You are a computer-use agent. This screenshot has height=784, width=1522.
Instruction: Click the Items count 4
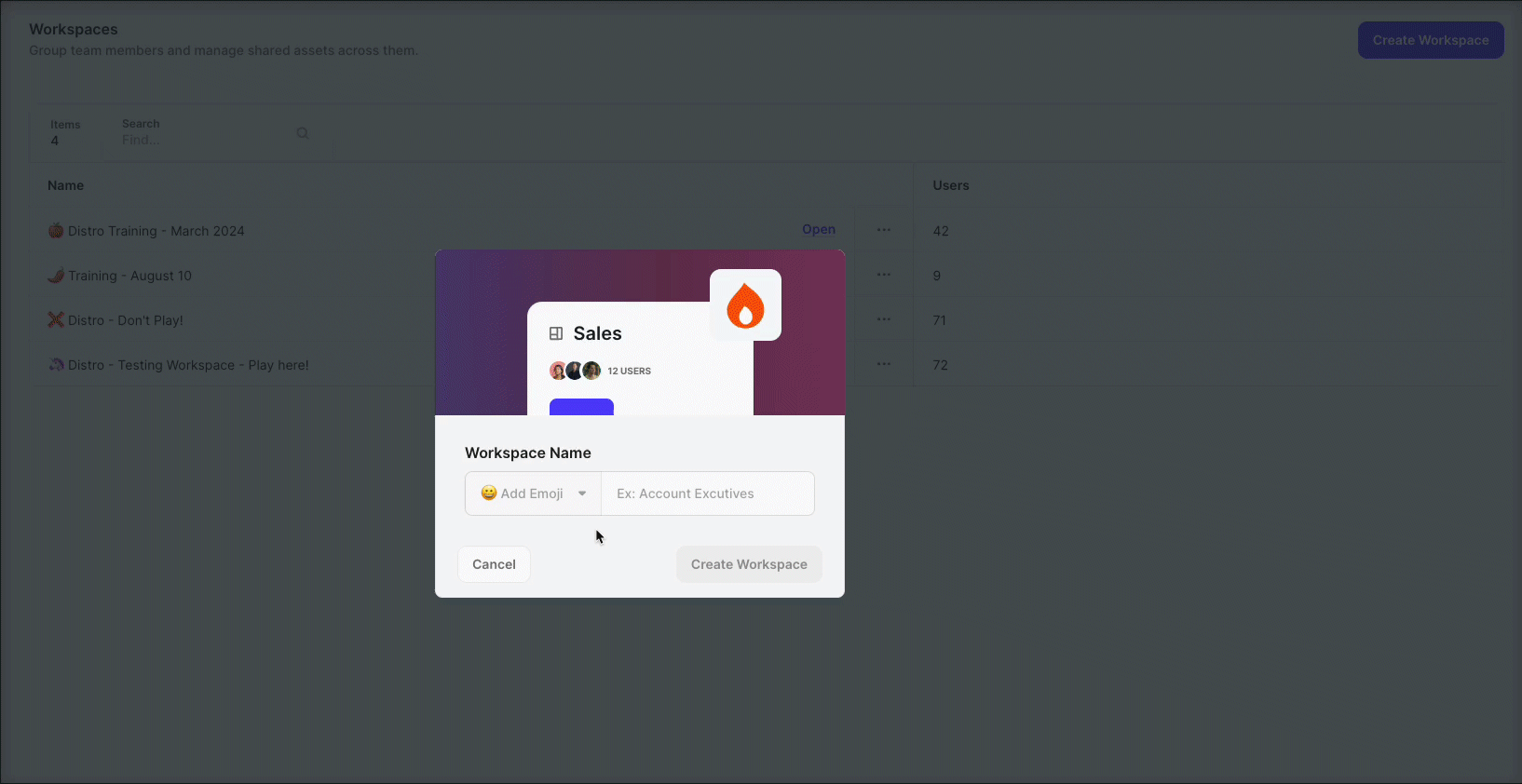coord(55,141)
